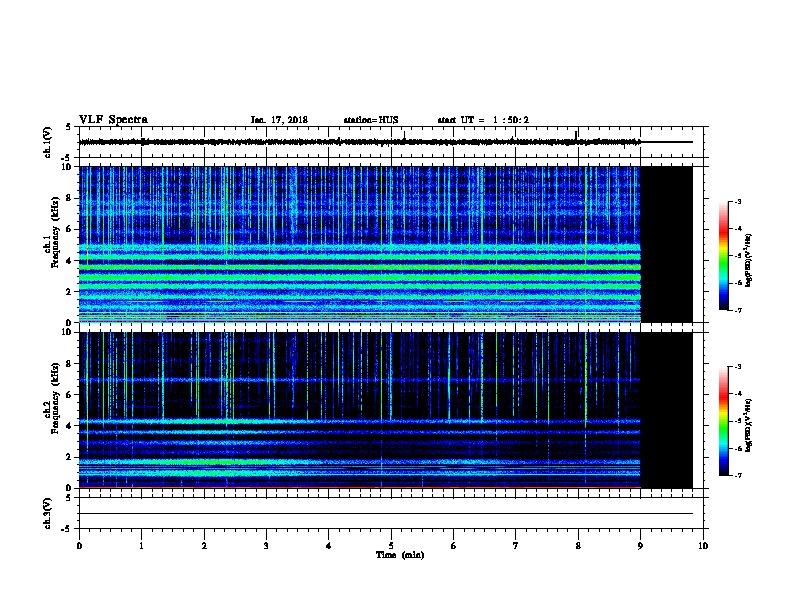Click the "Time (min)" axis title
The height and width of the screenshot is (612, 792).
tap(400, 555)
